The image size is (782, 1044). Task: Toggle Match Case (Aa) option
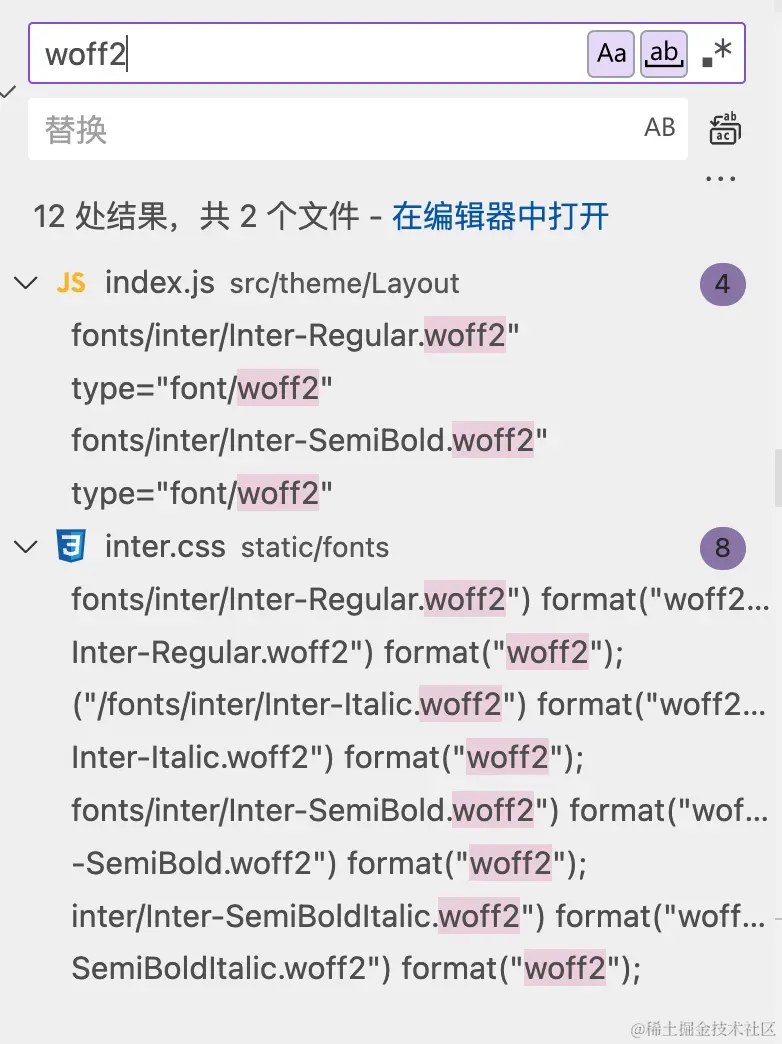click(611, 53)
